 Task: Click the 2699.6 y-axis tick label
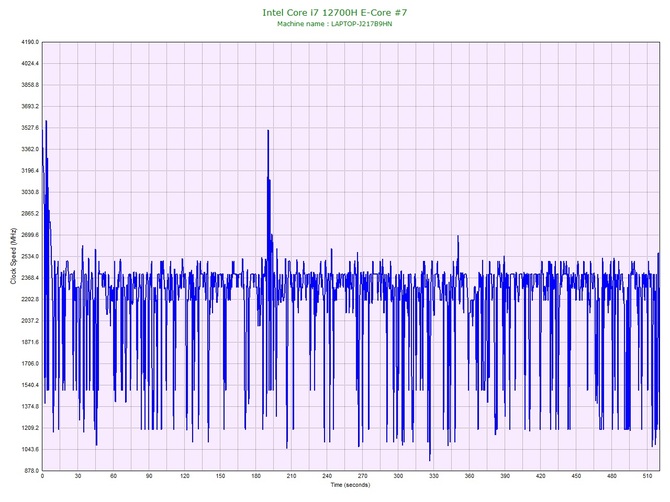pyautogui.click(x=30, y=235)
